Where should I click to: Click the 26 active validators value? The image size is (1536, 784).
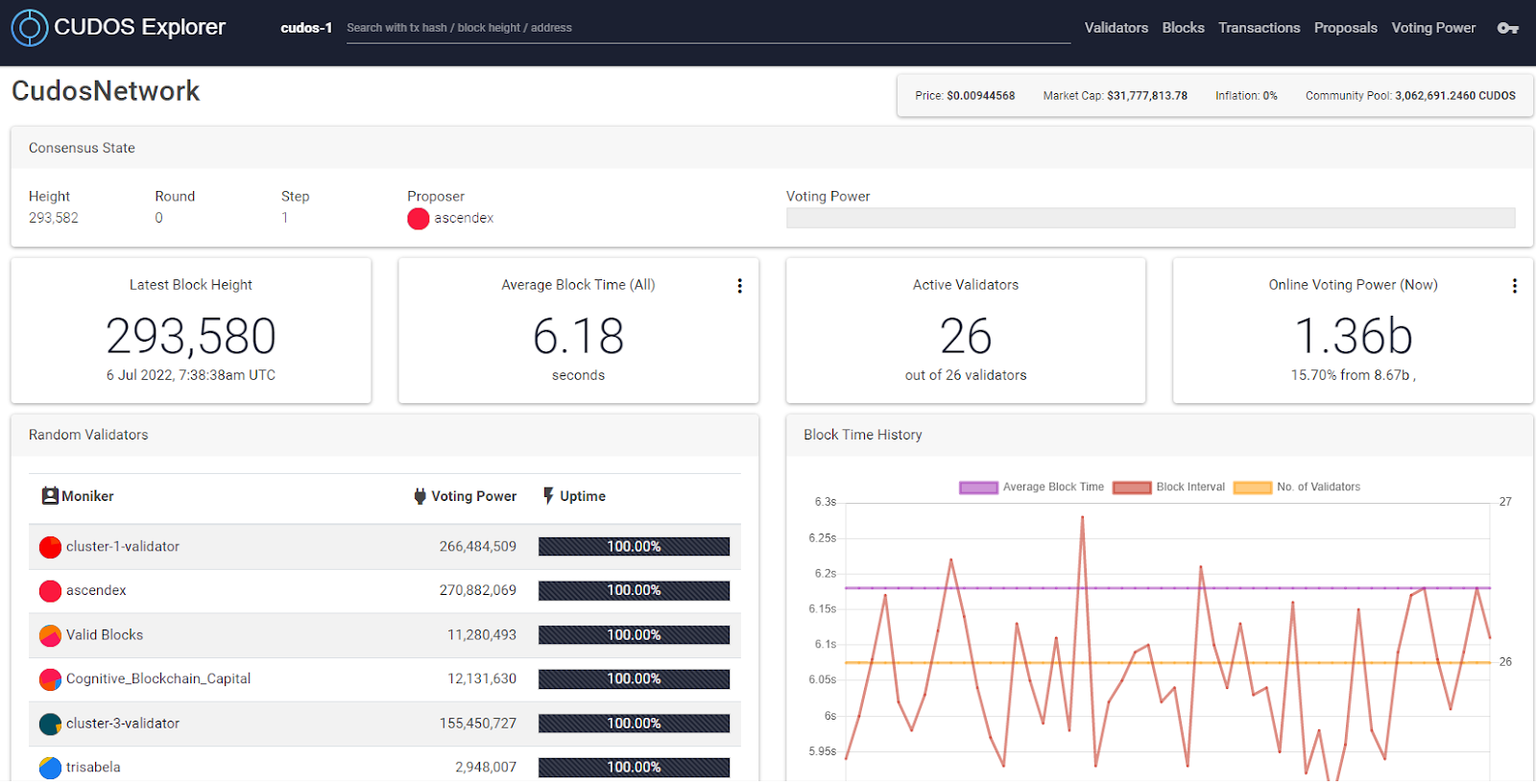[966, 336]
